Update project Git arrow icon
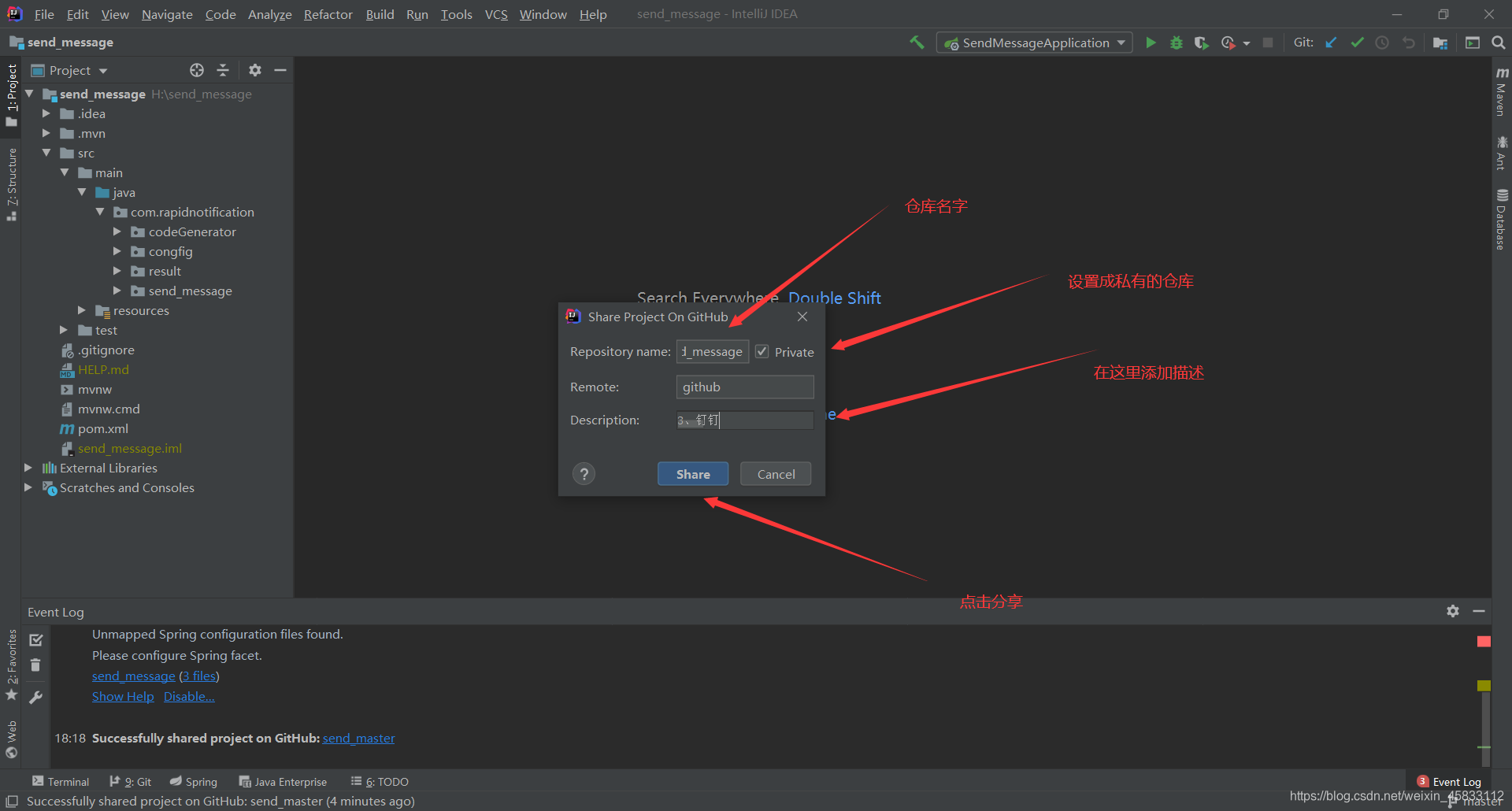Screen dimensions: 1512x811 1331,43
